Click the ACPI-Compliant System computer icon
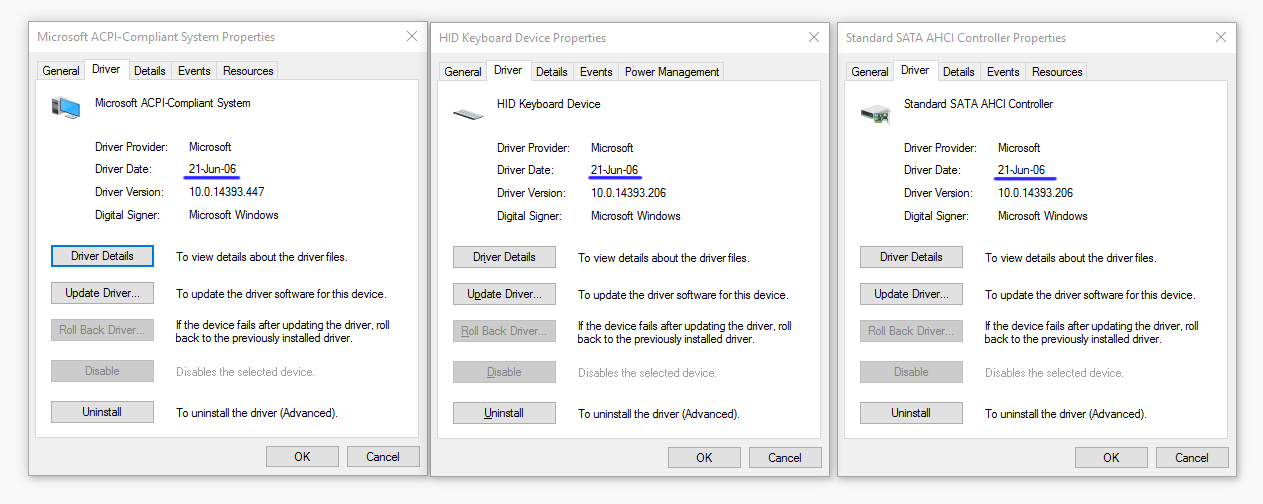1263x504 pixels. point(66,108)
